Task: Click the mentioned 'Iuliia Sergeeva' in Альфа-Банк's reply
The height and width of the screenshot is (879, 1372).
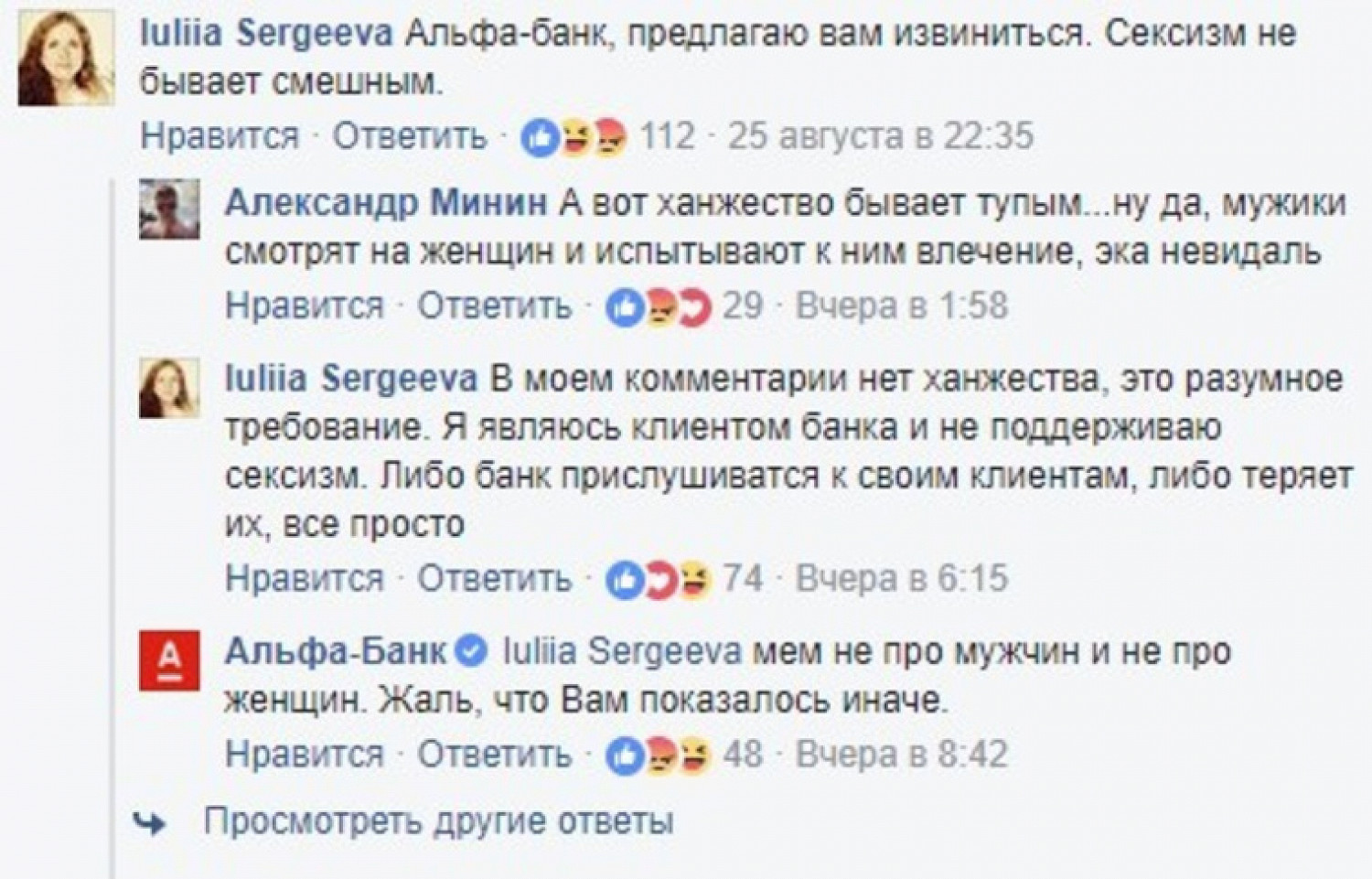Action: (x=622, y=651)
